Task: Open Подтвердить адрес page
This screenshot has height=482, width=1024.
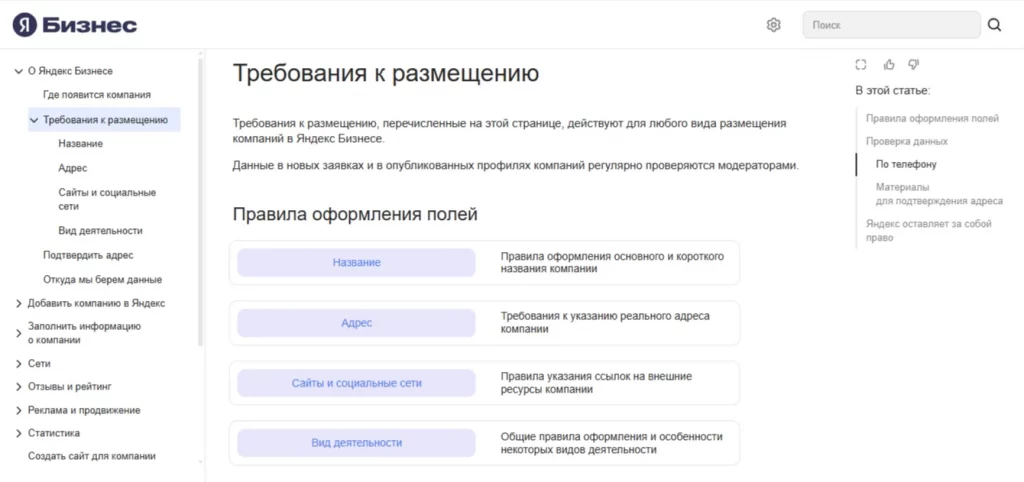Action: click(x=88, y=255)
